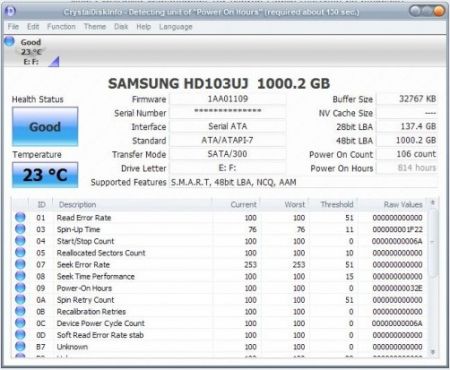Click the status orb next to Seek Error Rate
The height and width of the screenshot is (370, 450).
click(x=20, y=264)
